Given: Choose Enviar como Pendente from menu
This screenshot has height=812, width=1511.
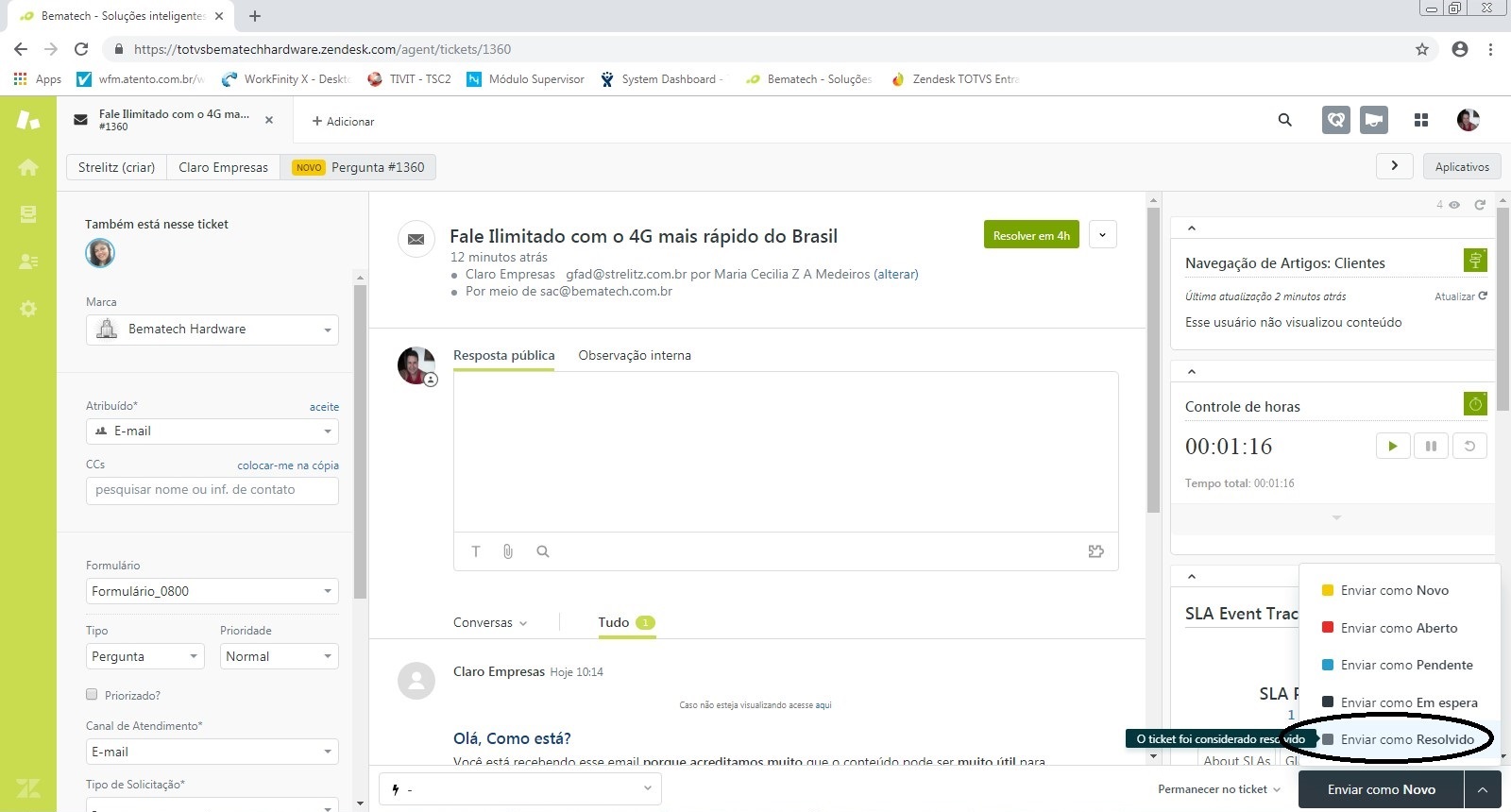Looking at the screenshot, I should coord(1406,665).
